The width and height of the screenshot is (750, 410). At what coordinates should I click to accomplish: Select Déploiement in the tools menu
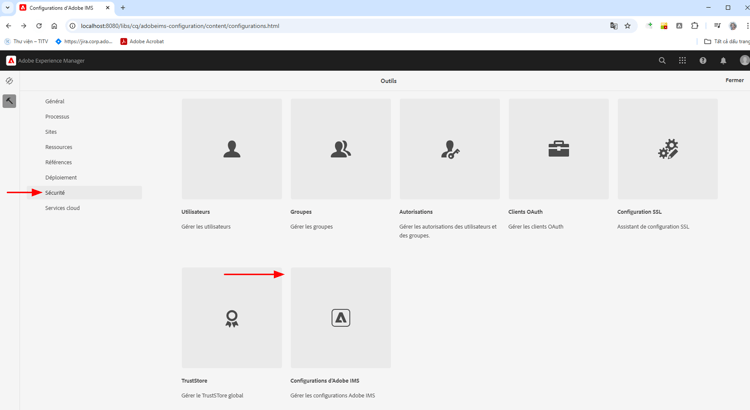pos(61,177)
